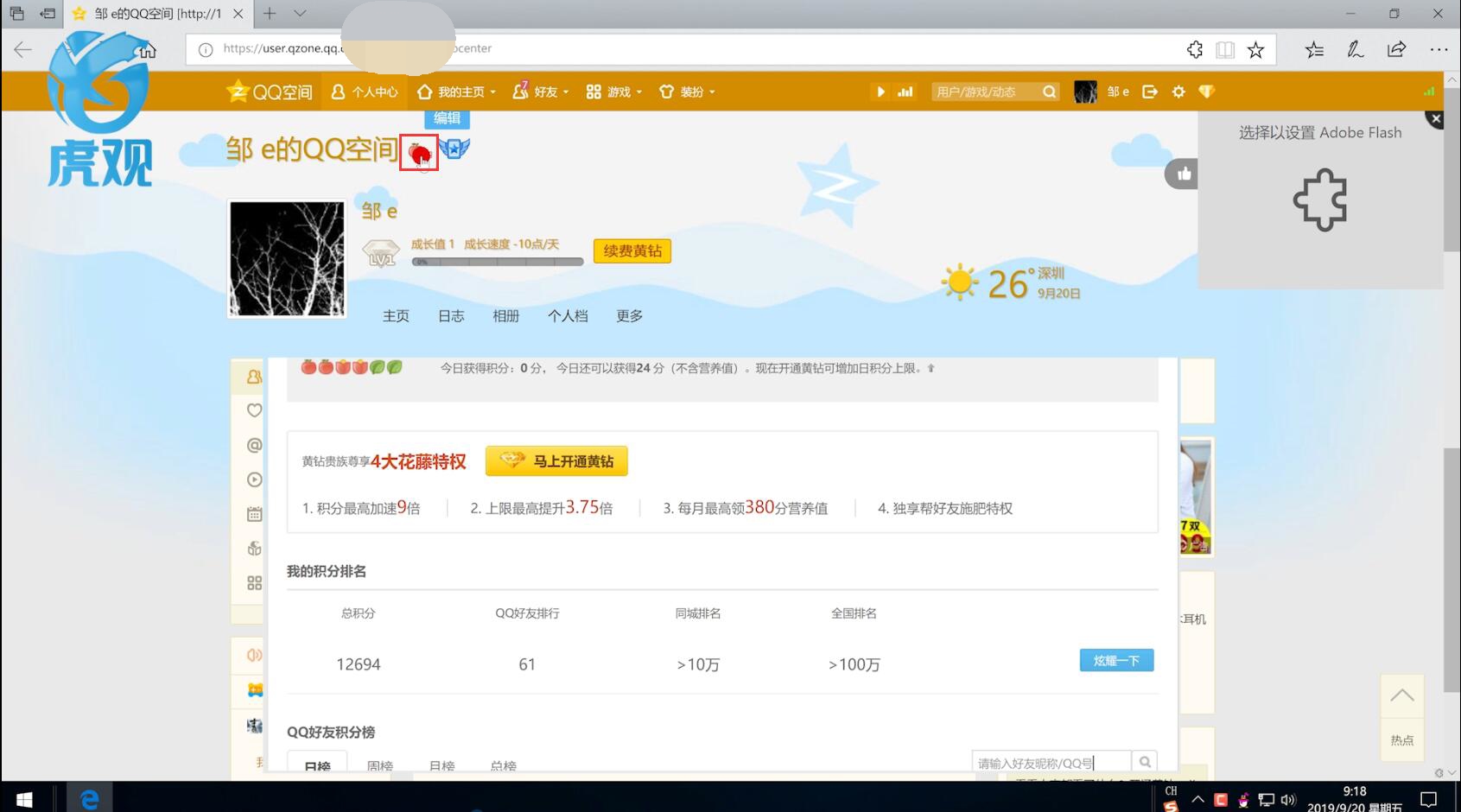Click the browser back arrow button
Viewport: 1461px width, 812px height.
(x=23, y=49)
